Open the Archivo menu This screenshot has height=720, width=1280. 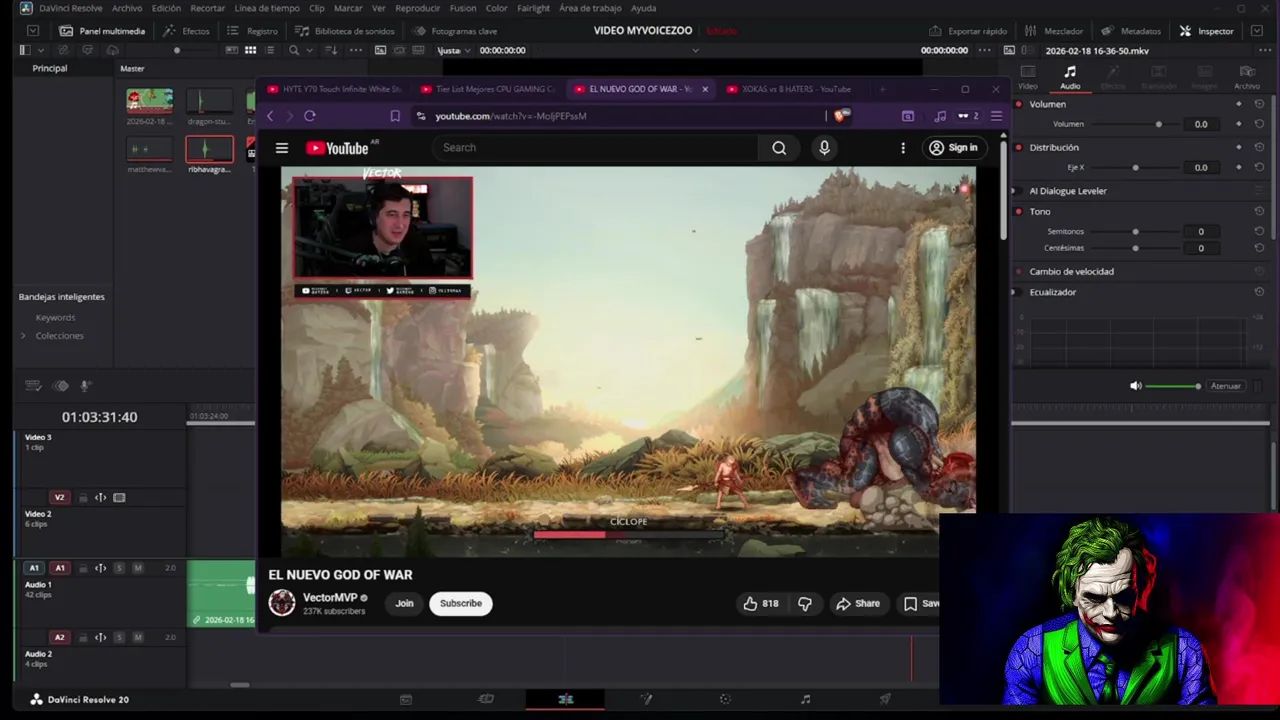(127, 8)
